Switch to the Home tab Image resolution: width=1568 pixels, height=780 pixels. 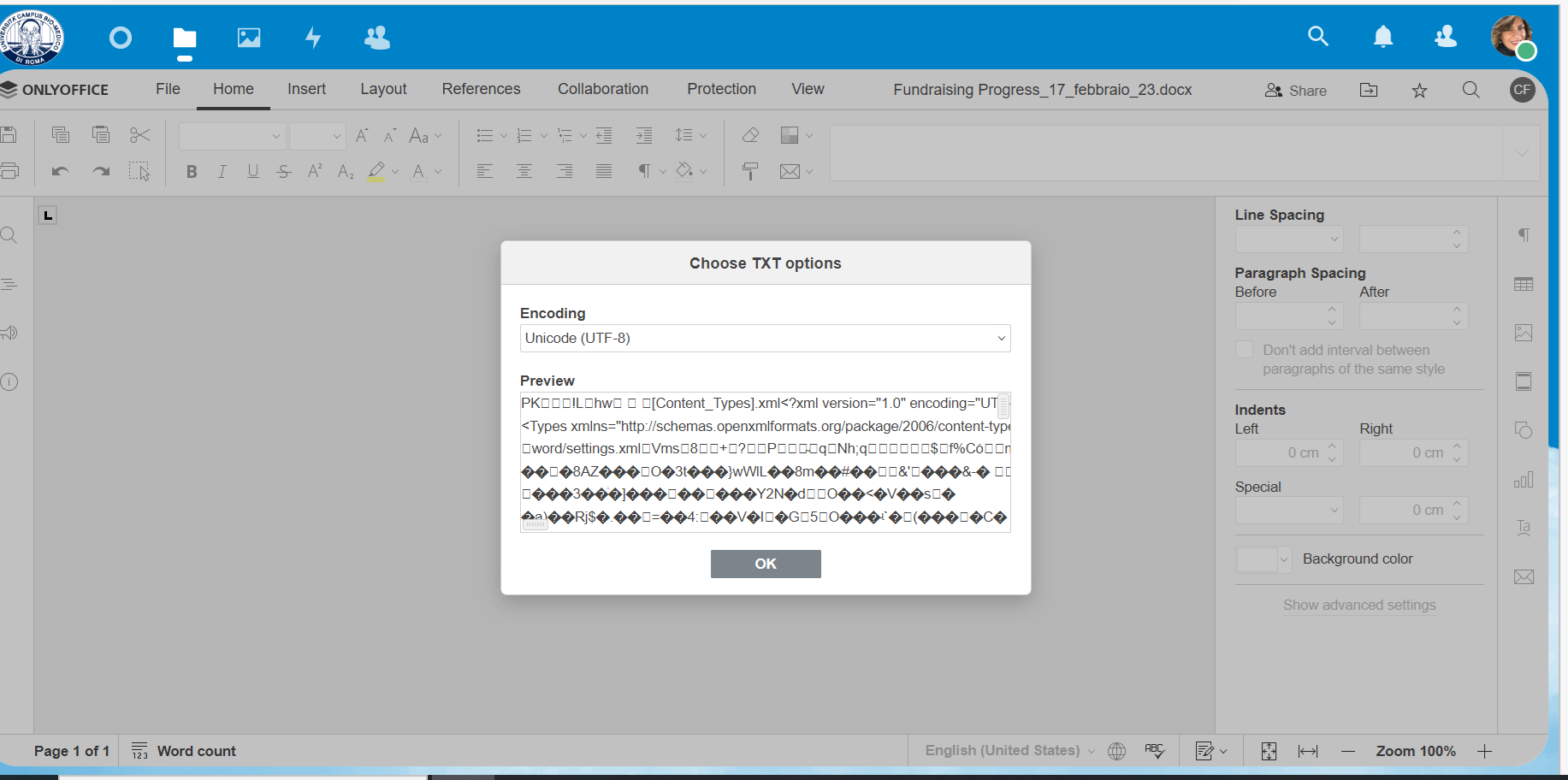pyautogui.click(x=234, y=89)
